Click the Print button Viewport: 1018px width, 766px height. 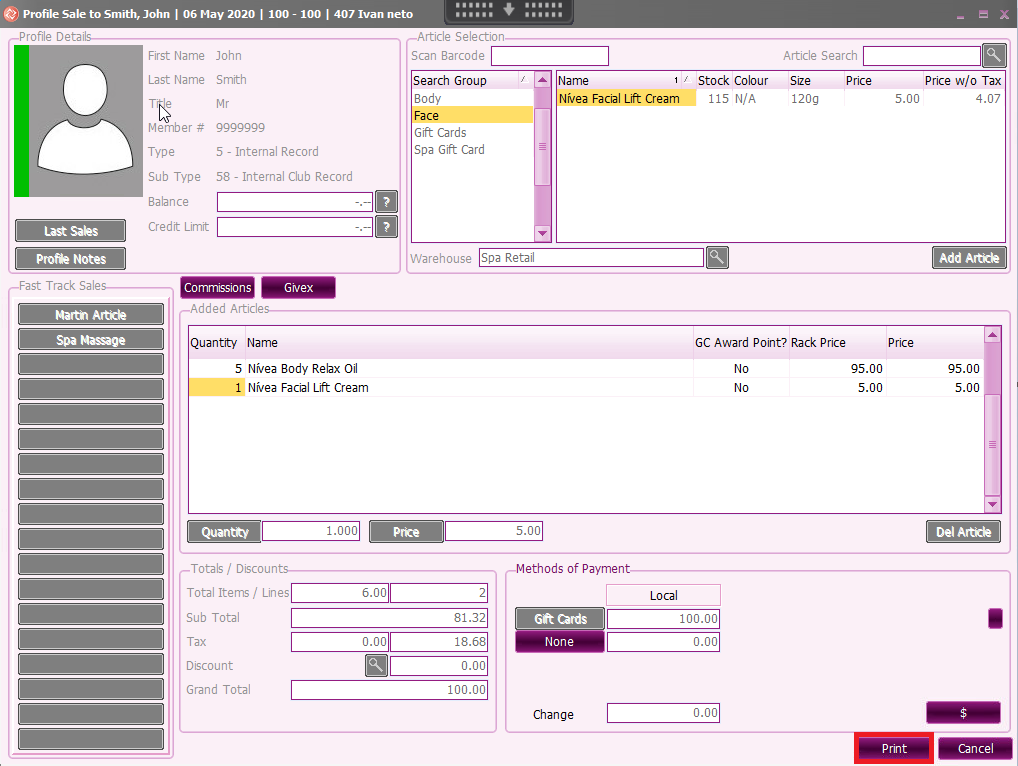click(x=894, y=748)
